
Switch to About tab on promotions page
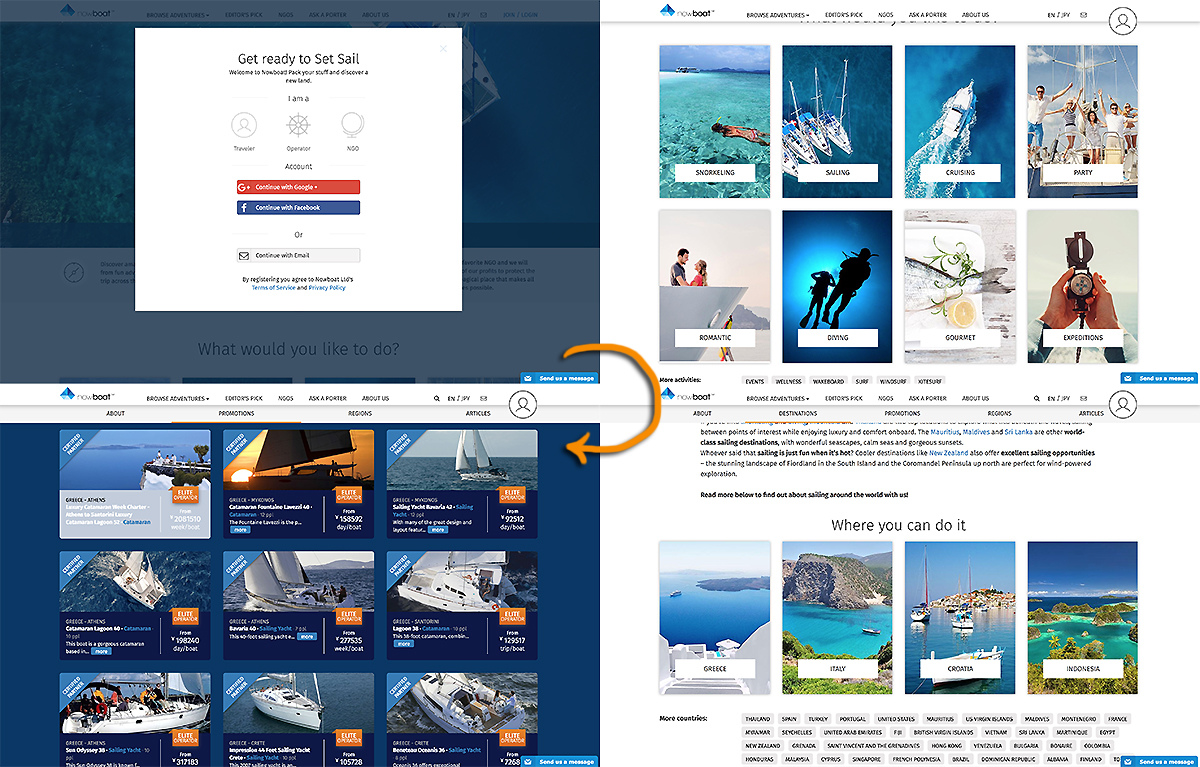[x=116, y=413]
